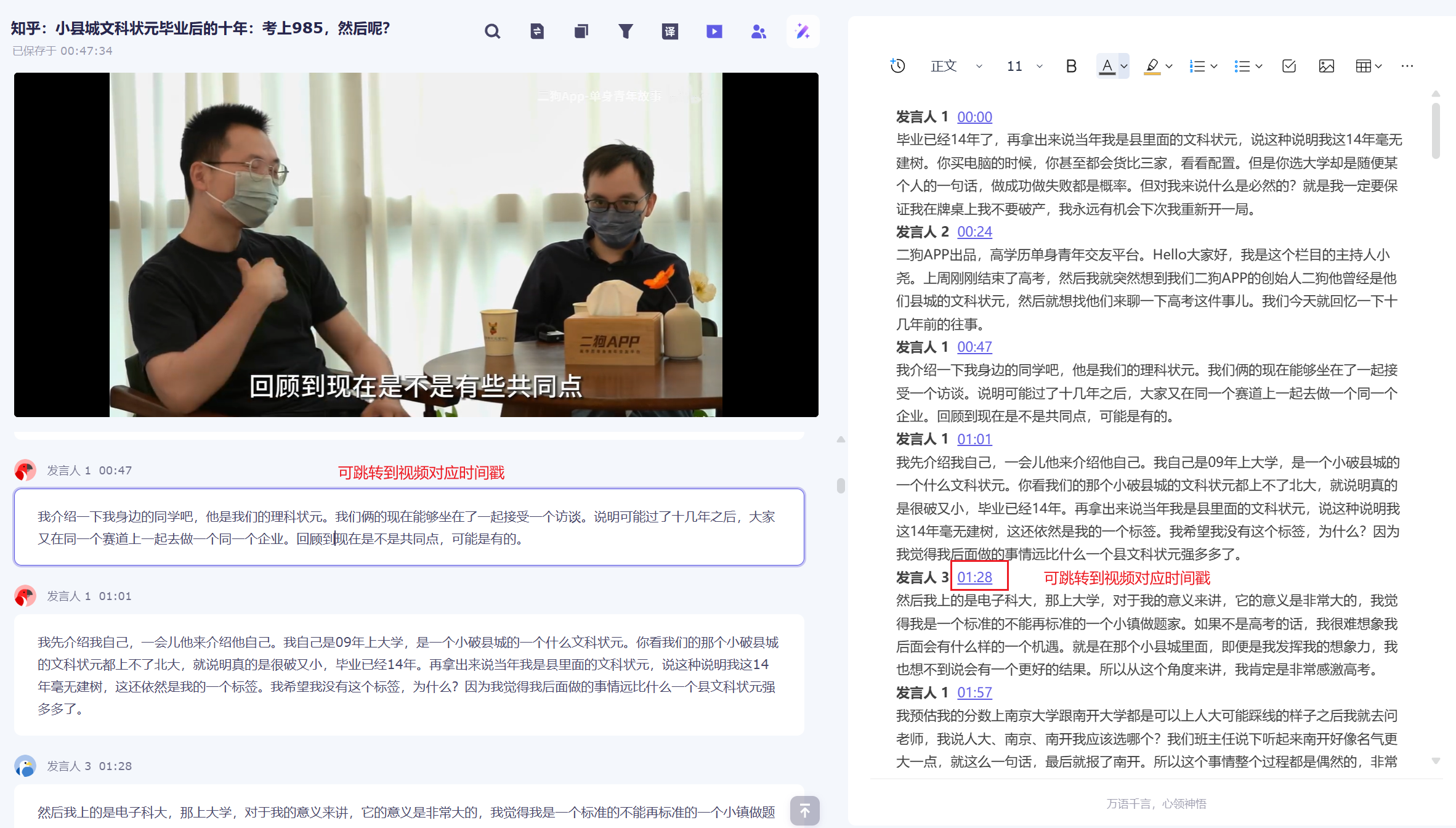The height and width of the screenshot is (828, 1456).
Task: Click the AI magic wand icon
Action: point(803,31)
